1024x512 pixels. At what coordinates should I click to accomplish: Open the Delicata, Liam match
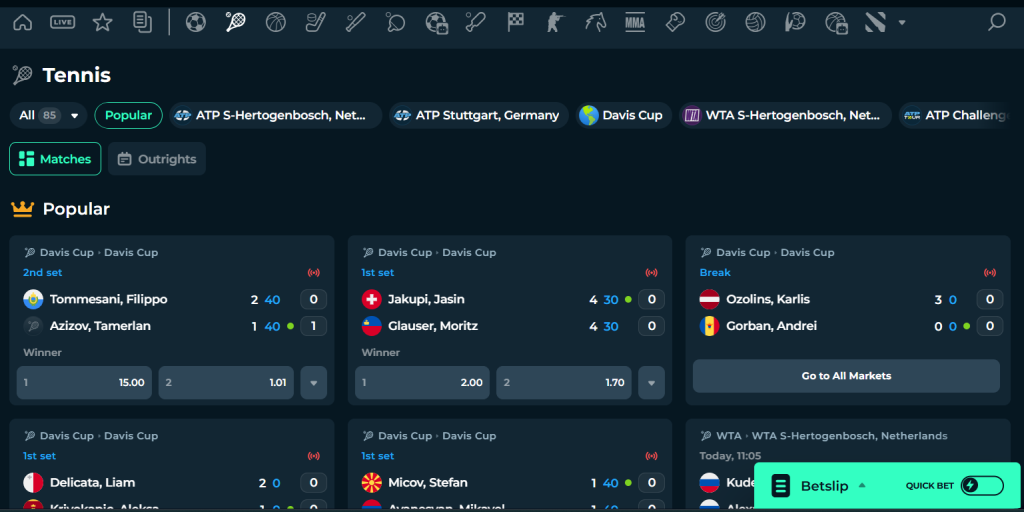click(92, 483)
